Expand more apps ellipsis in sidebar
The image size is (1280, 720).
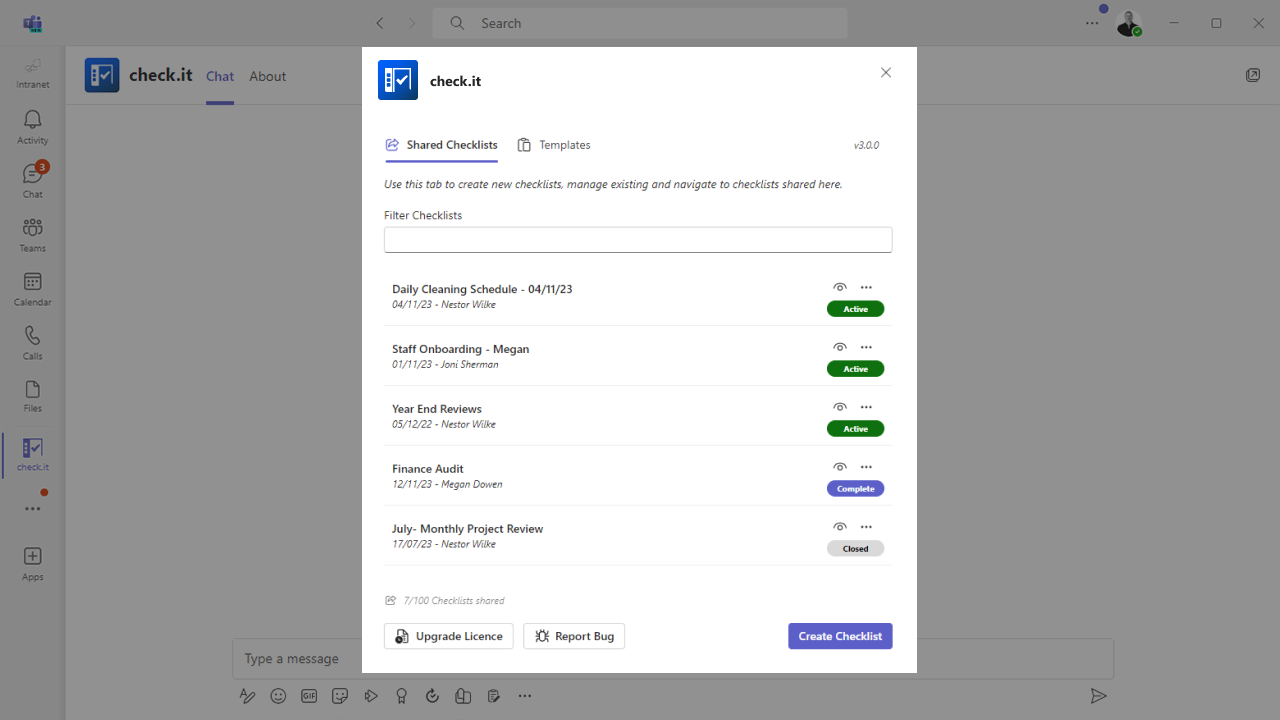tap(33, 509)
